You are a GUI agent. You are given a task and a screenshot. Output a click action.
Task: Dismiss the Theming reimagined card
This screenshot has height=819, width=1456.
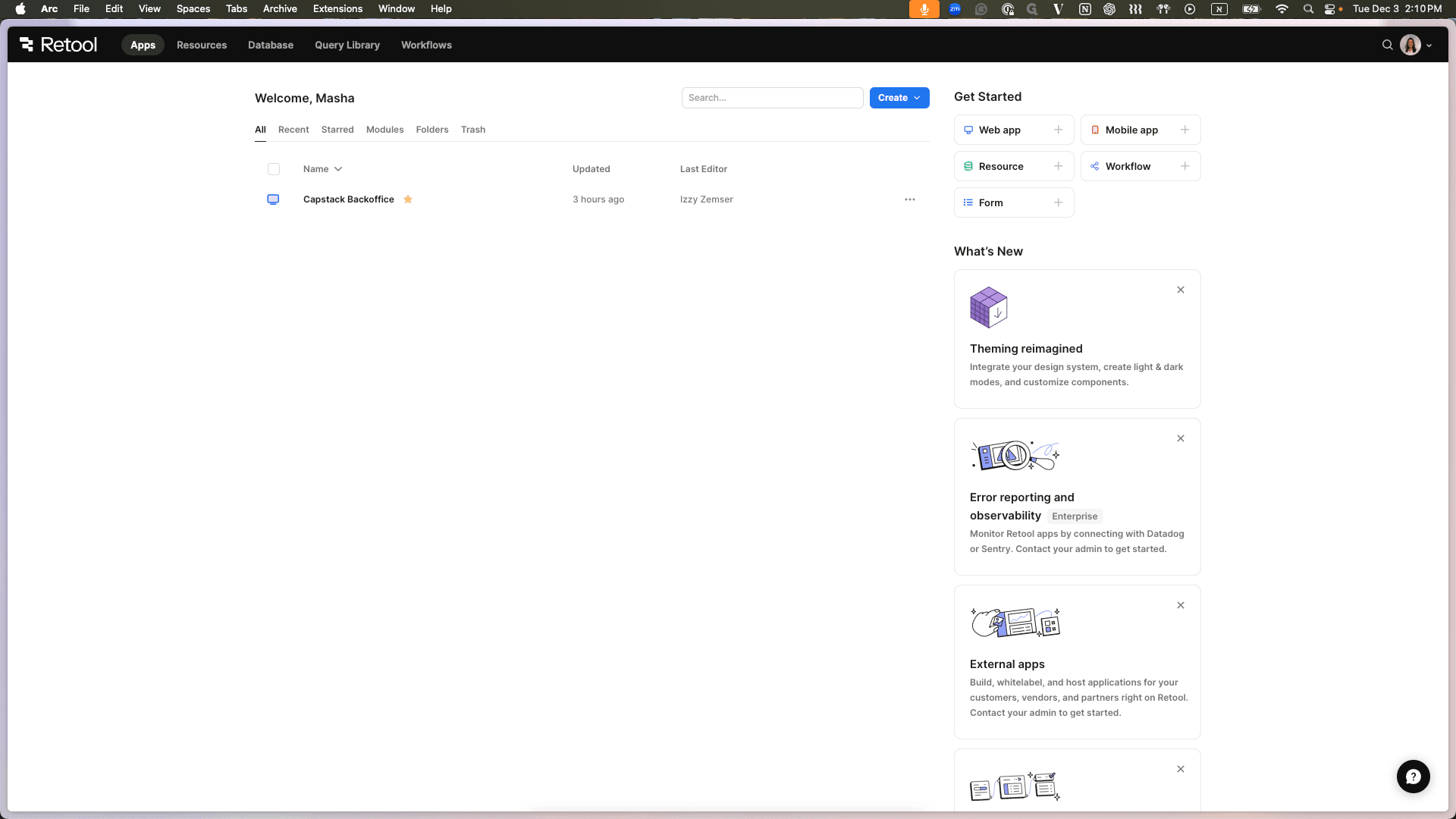(x=1181, y=290)
